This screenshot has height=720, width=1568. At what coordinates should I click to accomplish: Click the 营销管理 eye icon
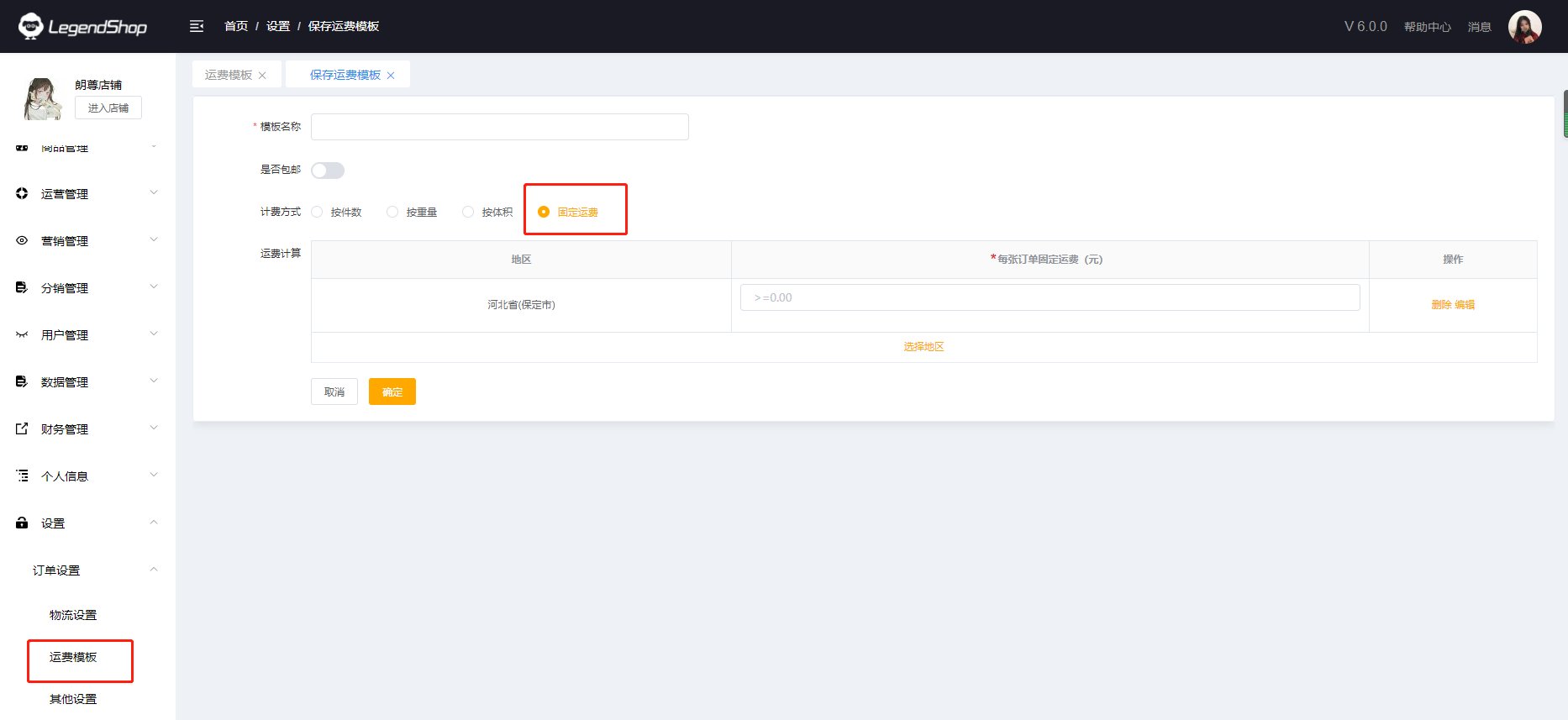(22, 240)
